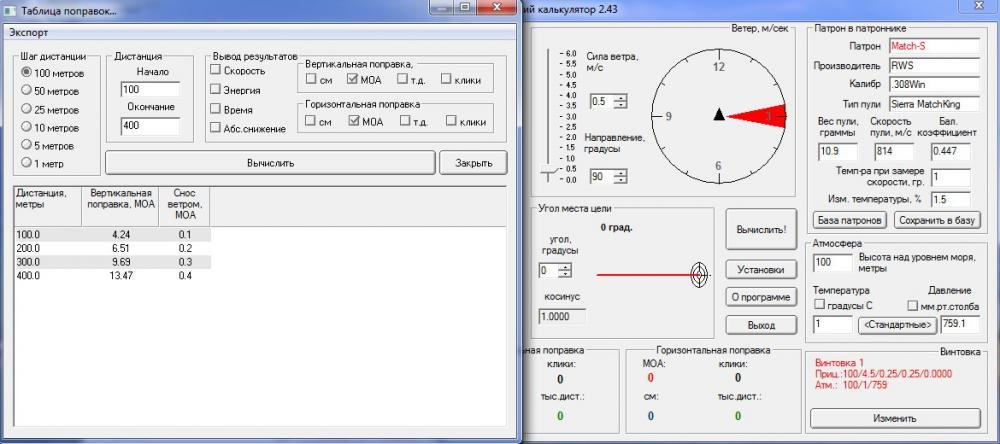Click the О программе button
This screenshot has height=444, width=1000.
click(762, 297)
